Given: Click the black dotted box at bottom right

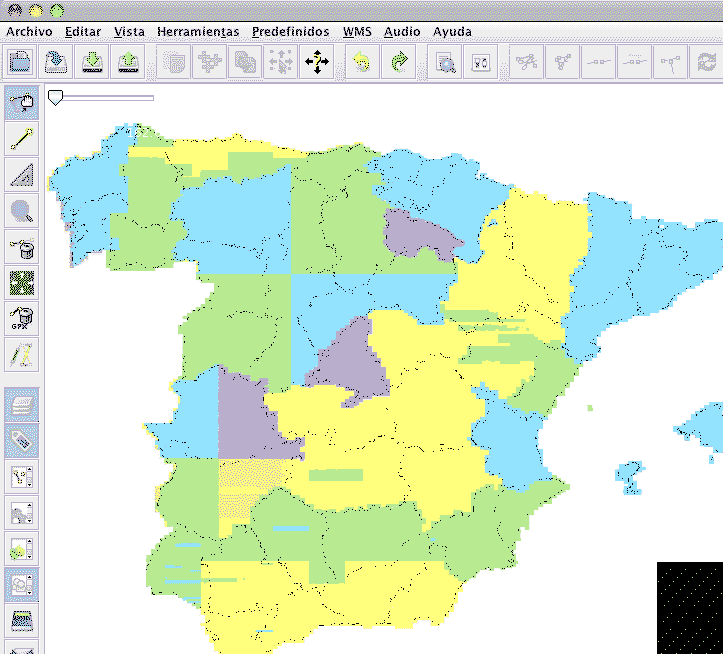Looking at the screenshot, I should pos(690,608).
